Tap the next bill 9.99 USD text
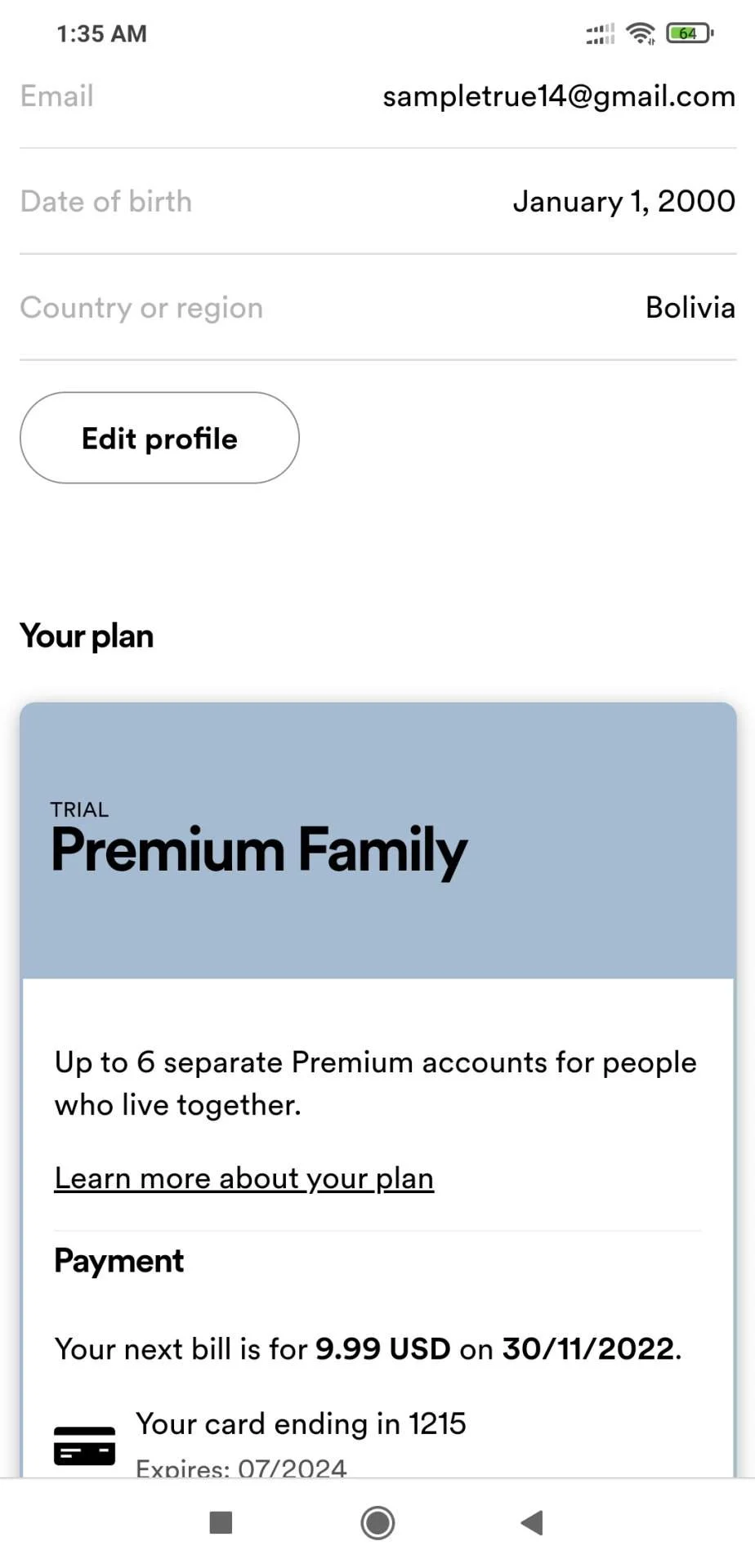Image resolution: width=755 pixels, height=1568 pixels. tap(368, 1348)
